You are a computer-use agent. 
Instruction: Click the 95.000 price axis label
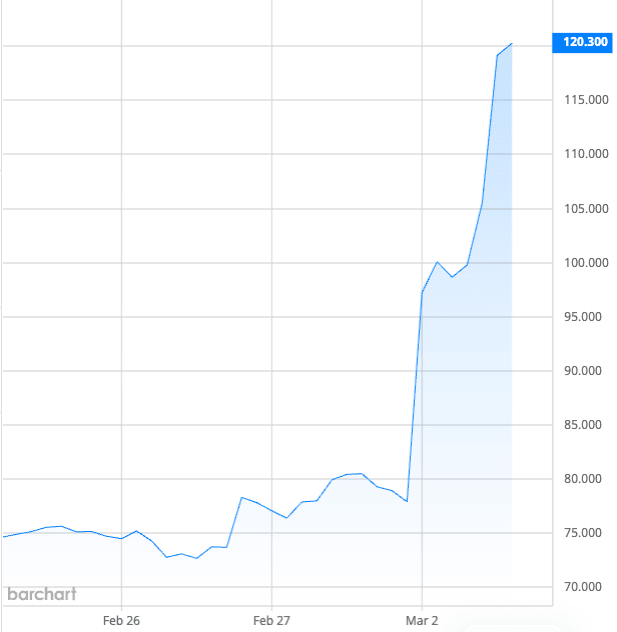pyautogui.click(x=584, y=317)
